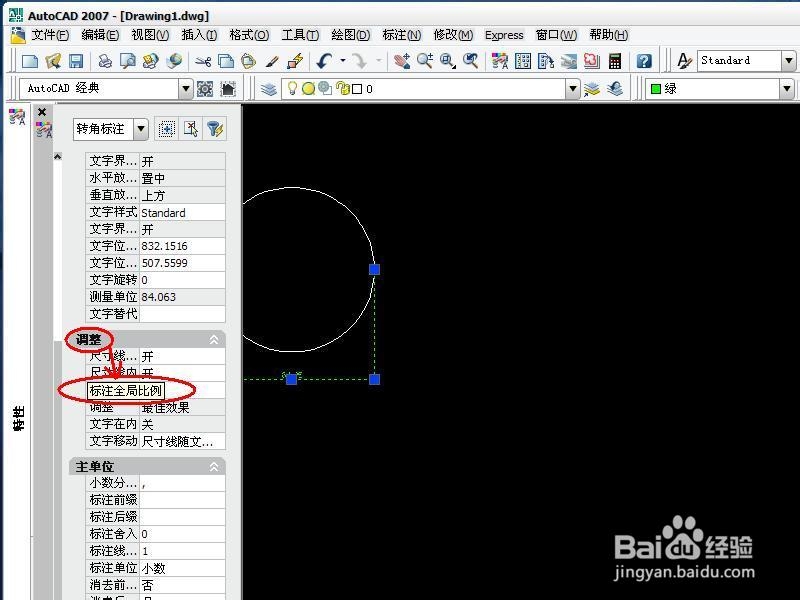Open the Standard text style dropdown
The height and width of the screenshot is (600, 800).
788,61
